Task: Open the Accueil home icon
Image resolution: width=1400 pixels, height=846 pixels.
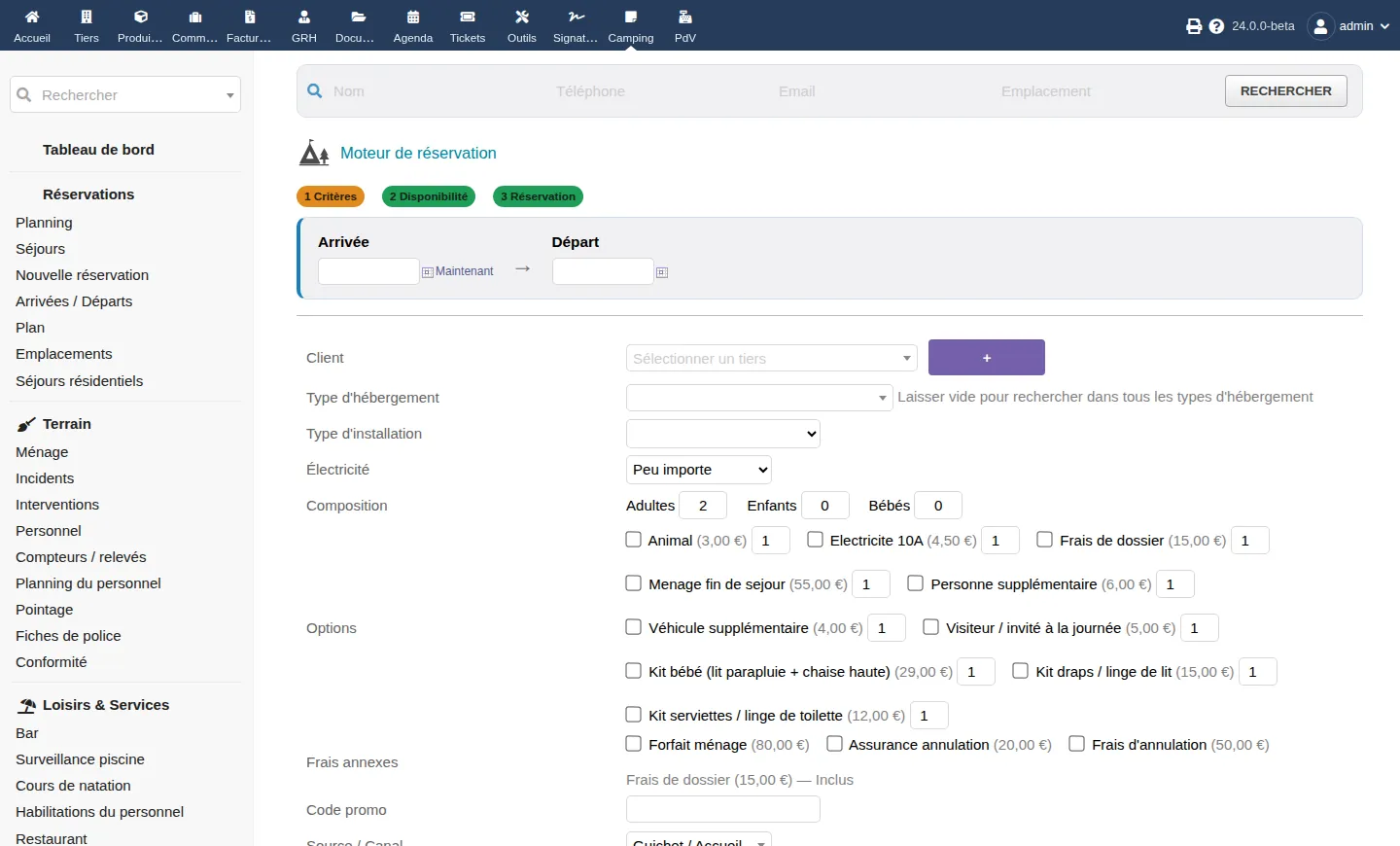Action: click(32, 17)
